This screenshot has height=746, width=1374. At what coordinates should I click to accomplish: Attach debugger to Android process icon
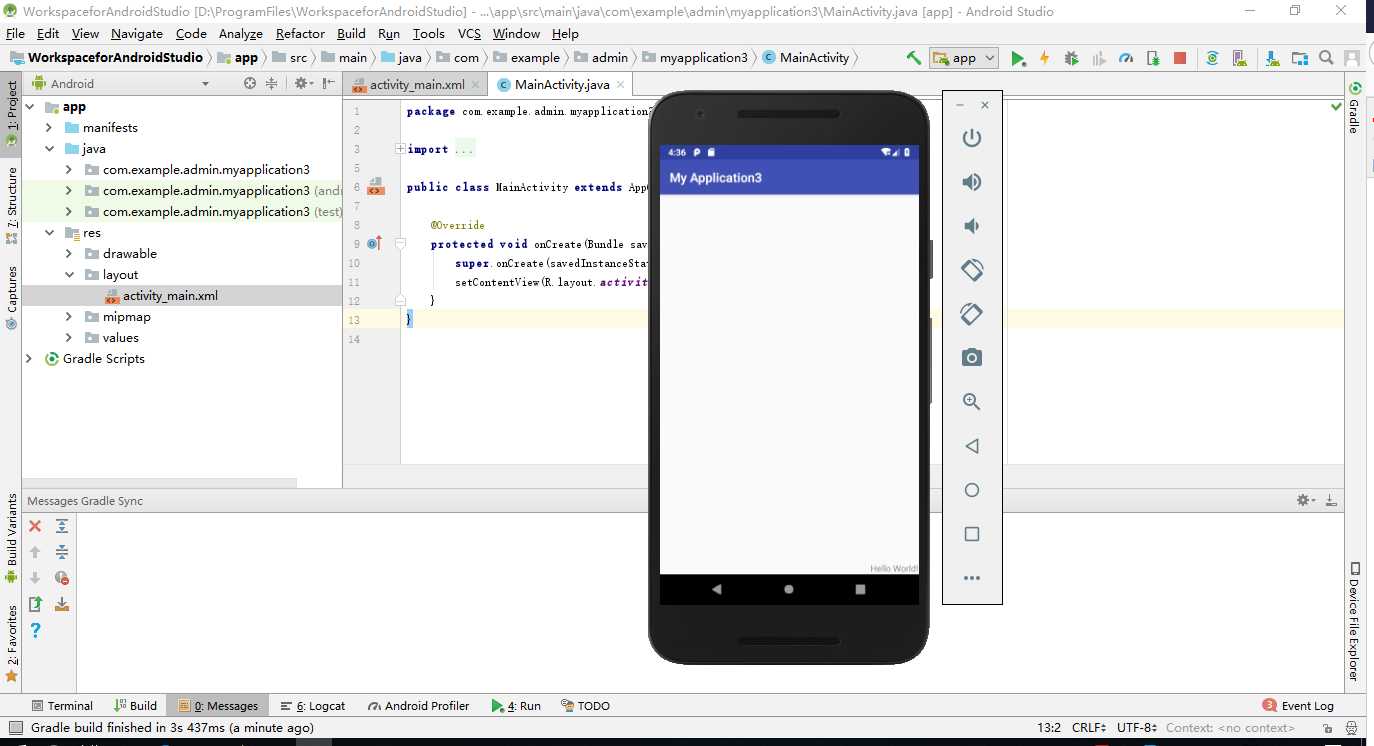[x=1153, y=58]
